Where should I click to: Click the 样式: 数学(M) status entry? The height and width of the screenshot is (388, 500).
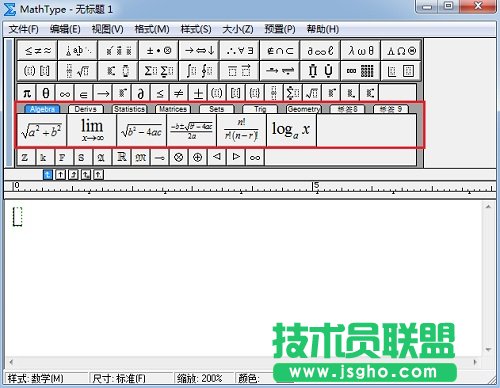(x=35, y=379)
